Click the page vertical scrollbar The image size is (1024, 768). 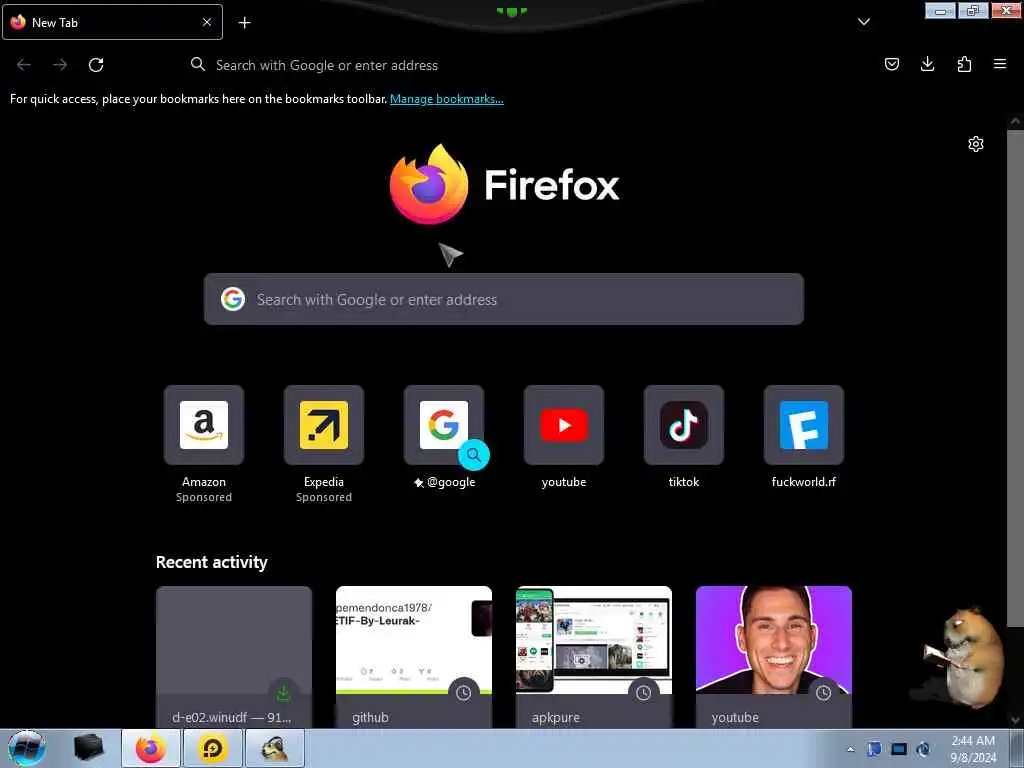[x=1016, y=379]
